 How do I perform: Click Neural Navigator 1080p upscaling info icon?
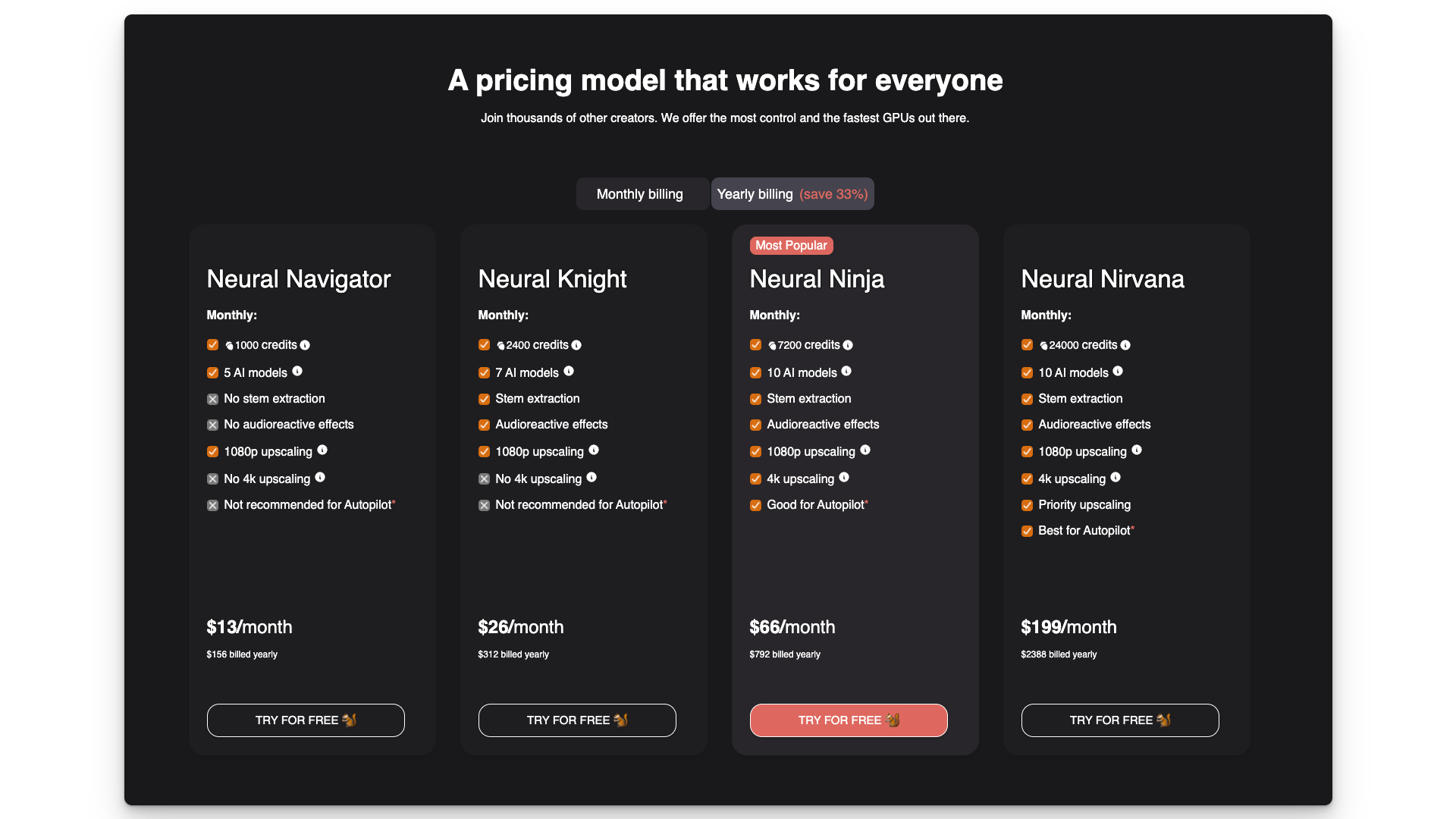coord(322,450)
